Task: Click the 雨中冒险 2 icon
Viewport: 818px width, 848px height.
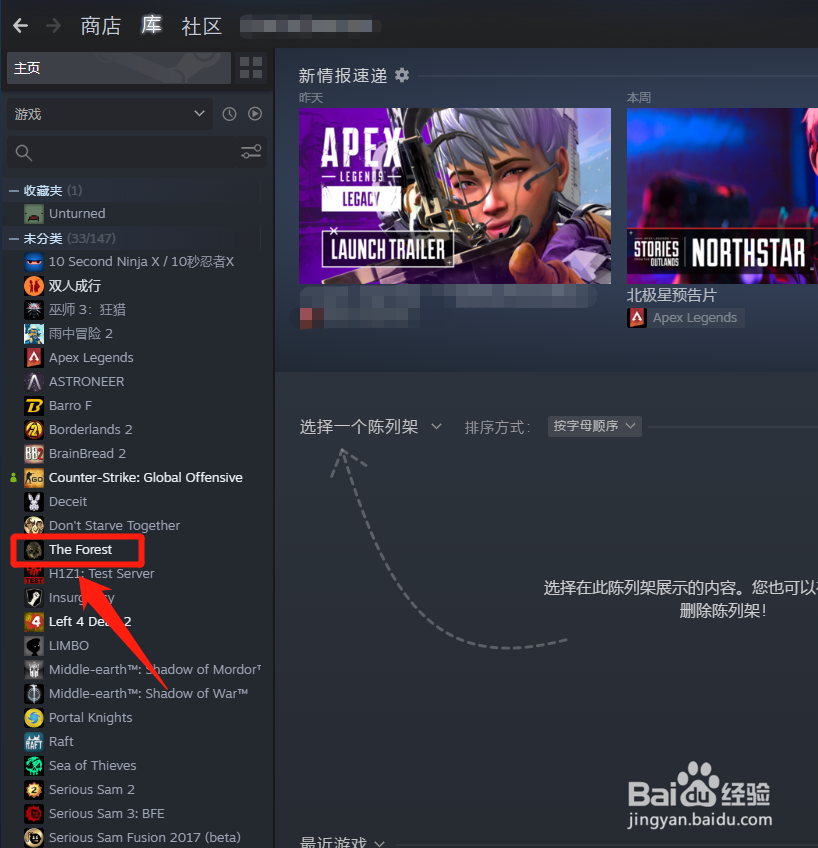Action: [34, 334]
